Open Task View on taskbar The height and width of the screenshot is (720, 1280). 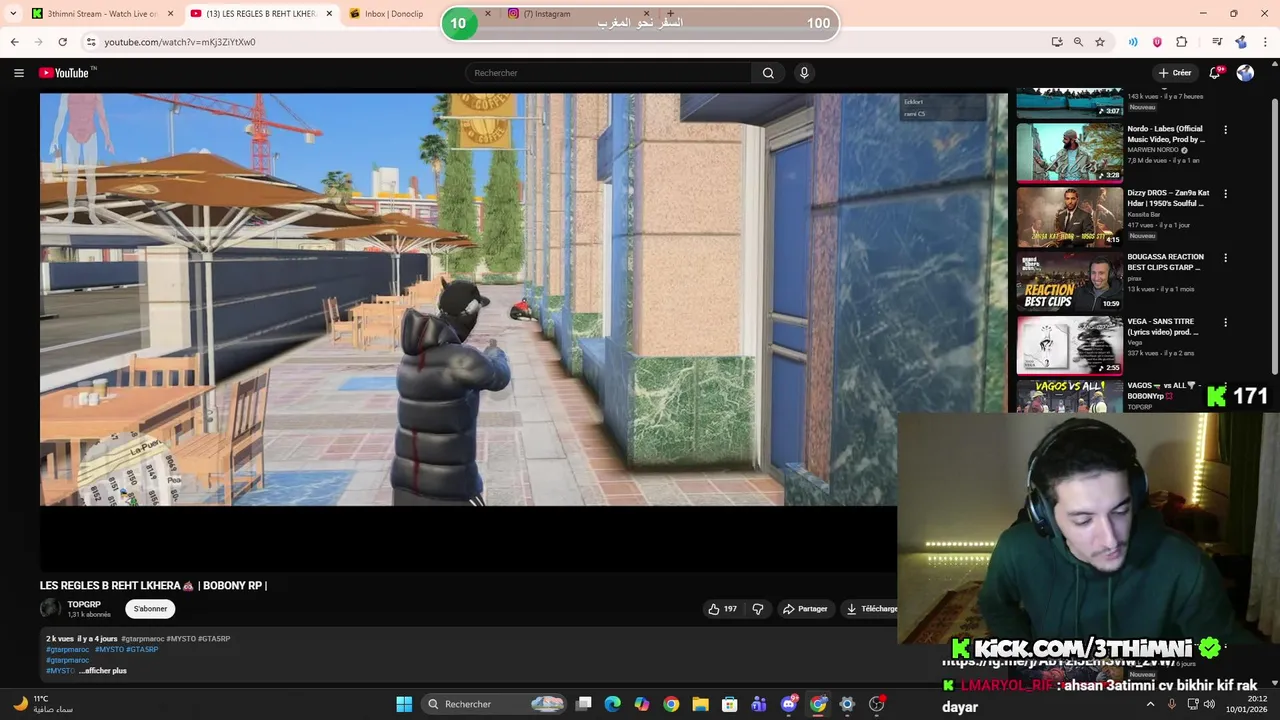tap(584, 704)
